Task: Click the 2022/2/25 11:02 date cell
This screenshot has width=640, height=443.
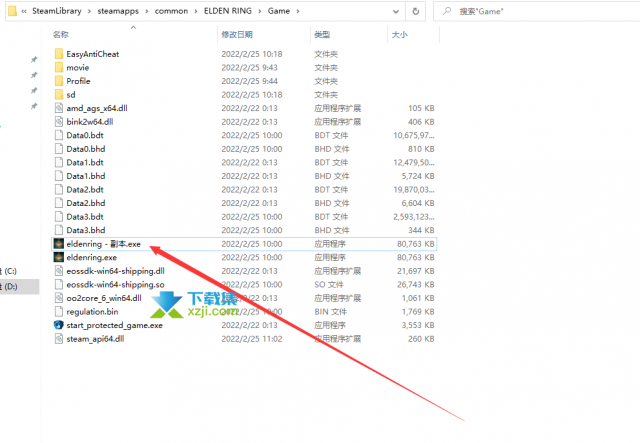Action: (x=252, y=338)
